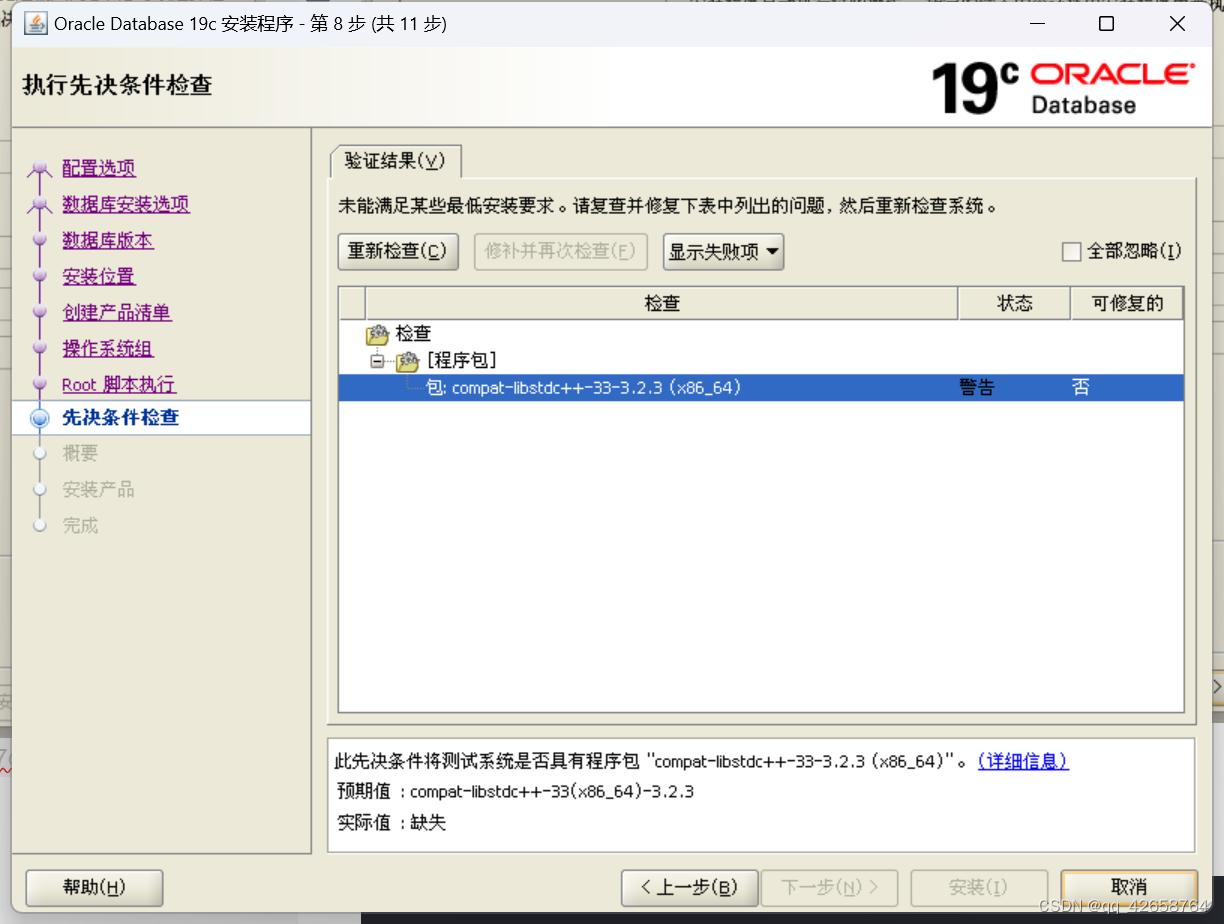Click the 检查 column header
Viewport: 1224px width, 924px height.
[662, 303]
